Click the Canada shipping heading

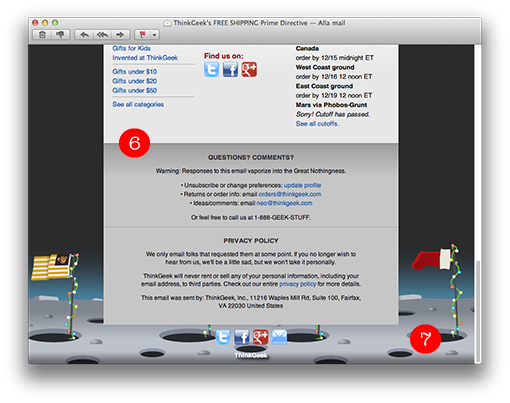click(307, 48)
